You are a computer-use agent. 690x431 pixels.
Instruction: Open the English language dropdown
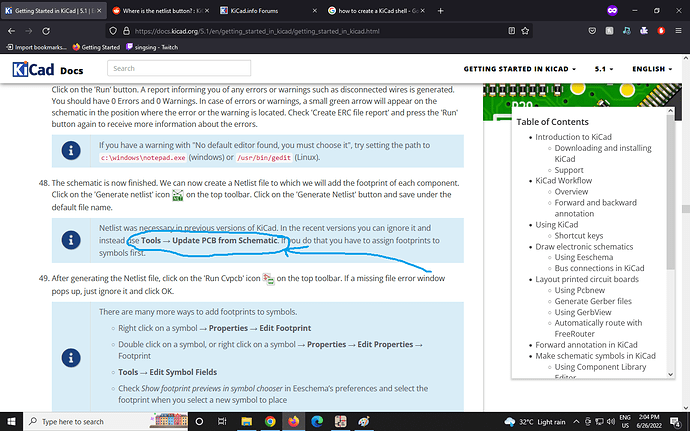coord(652,69)
